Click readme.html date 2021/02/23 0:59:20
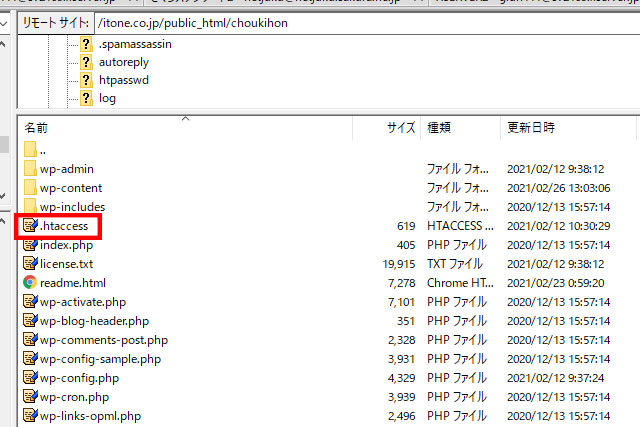 click(x=556, y=283)
